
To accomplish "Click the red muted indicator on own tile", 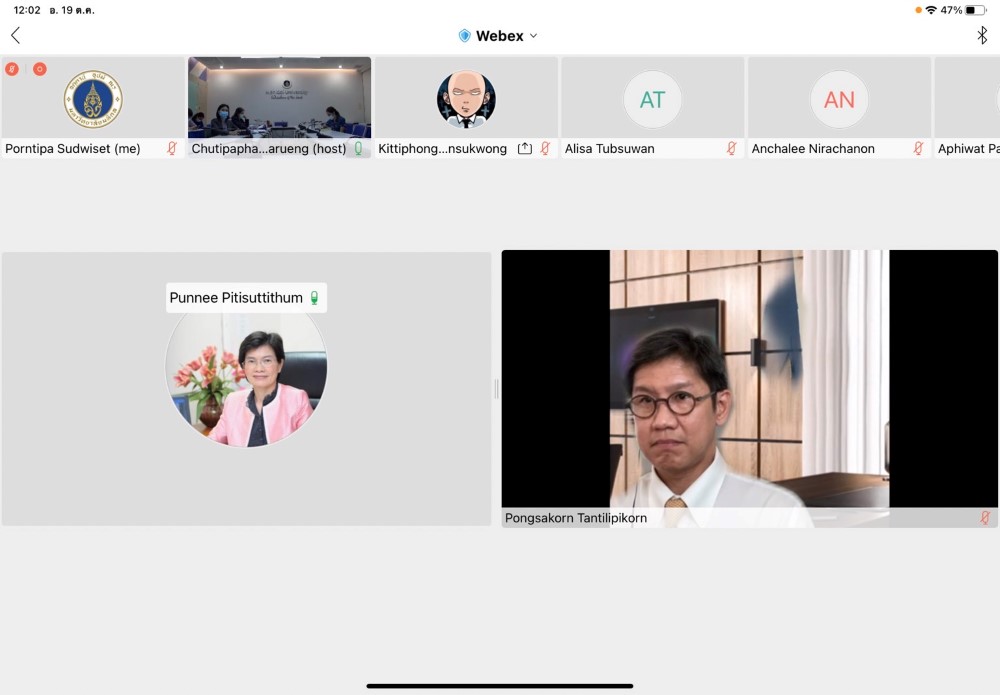I will pyautogui.click(x=12, y=69).
